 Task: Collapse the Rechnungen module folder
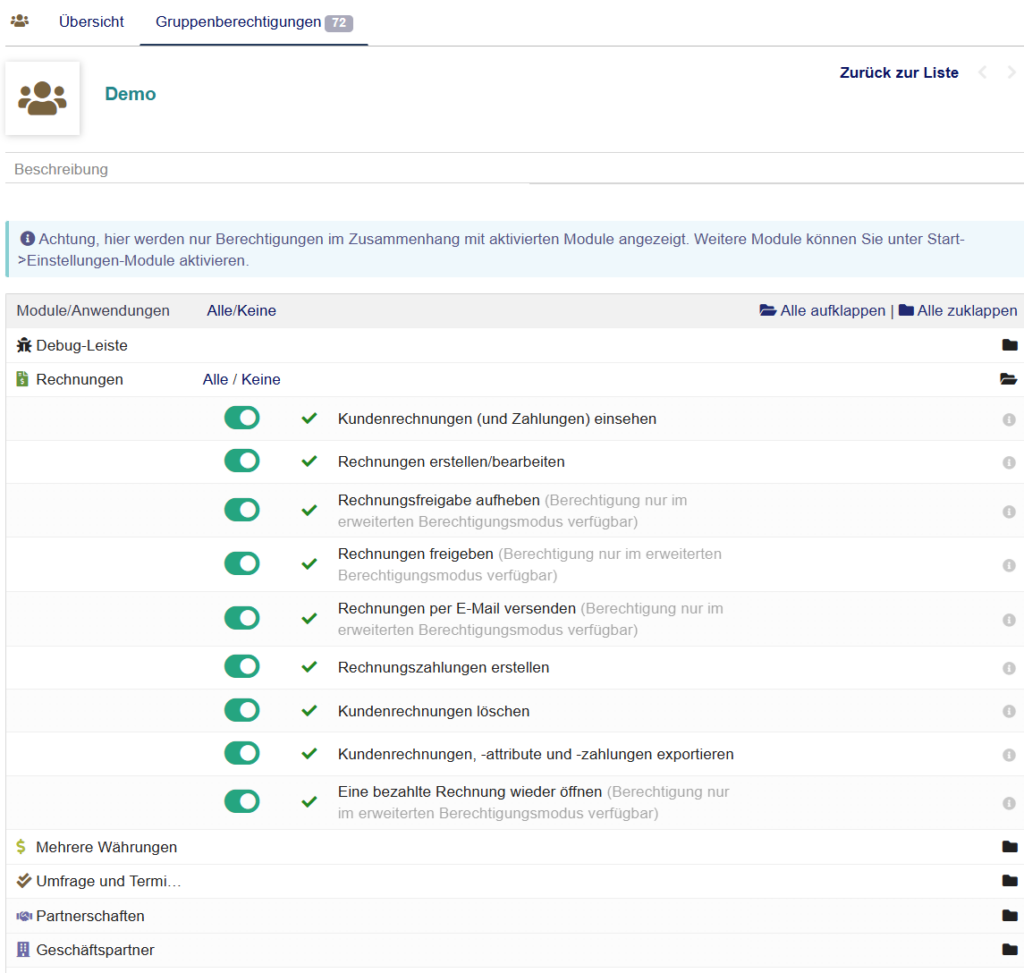pos(1009,379)
